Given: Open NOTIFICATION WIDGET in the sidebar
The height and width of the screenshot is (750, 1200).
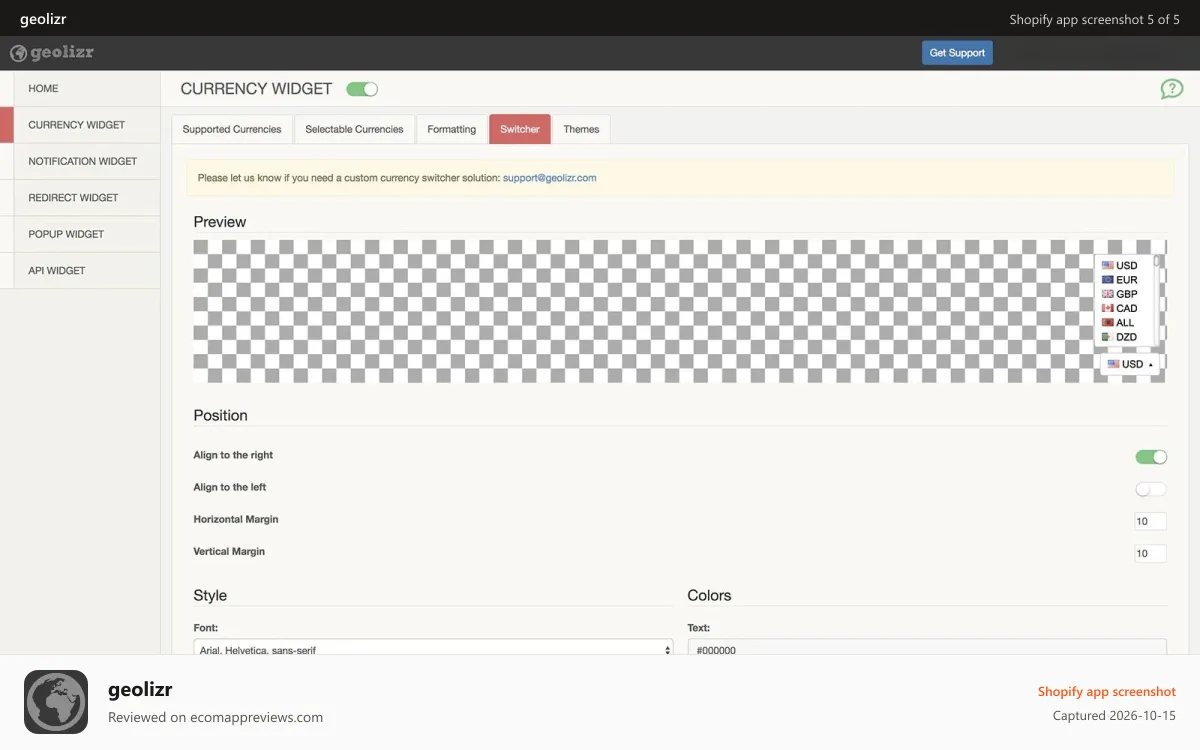Looking at the screenshot, I should pos(86,161).
